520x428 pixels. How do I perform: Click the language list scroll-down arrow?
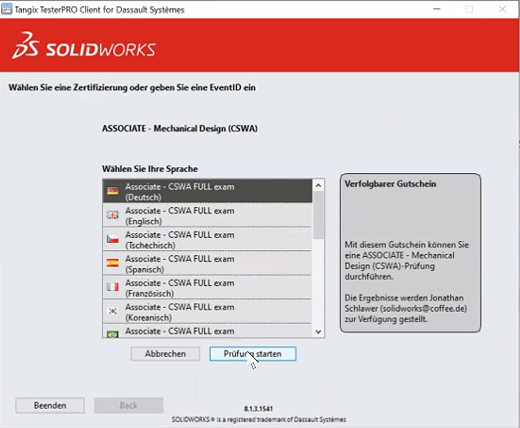tap(318, 332)
